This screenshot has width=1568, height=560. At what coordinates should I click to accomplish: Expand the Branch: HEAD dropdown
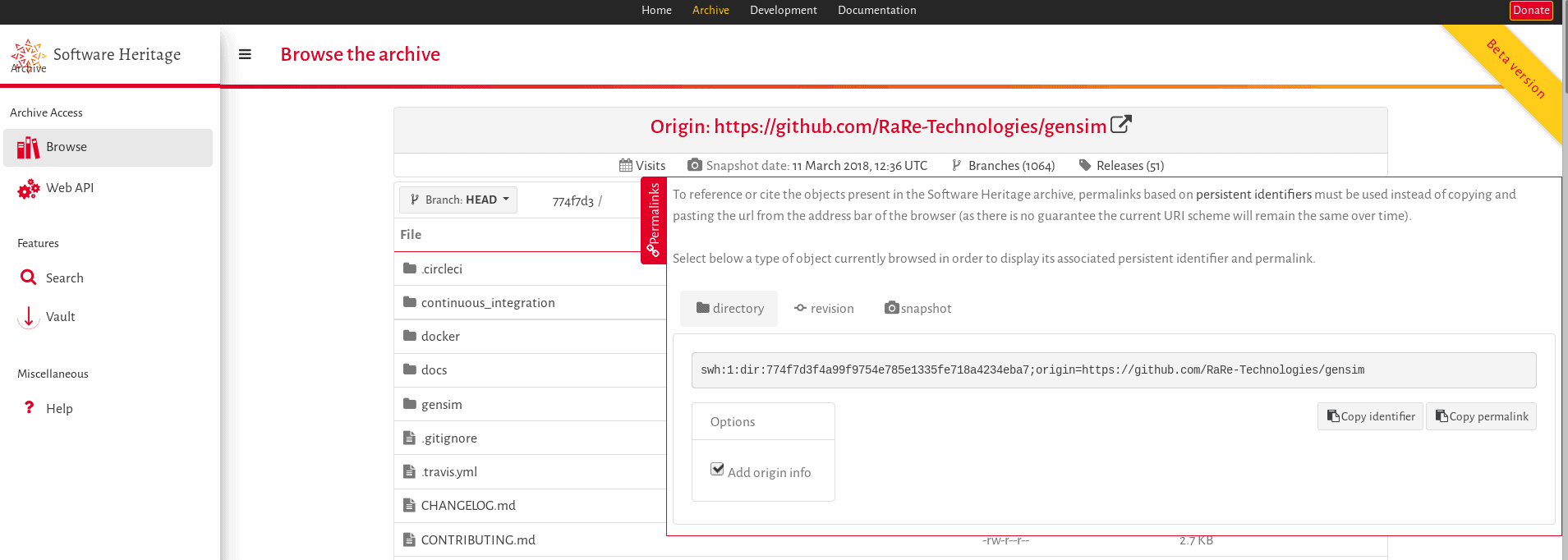458,200
